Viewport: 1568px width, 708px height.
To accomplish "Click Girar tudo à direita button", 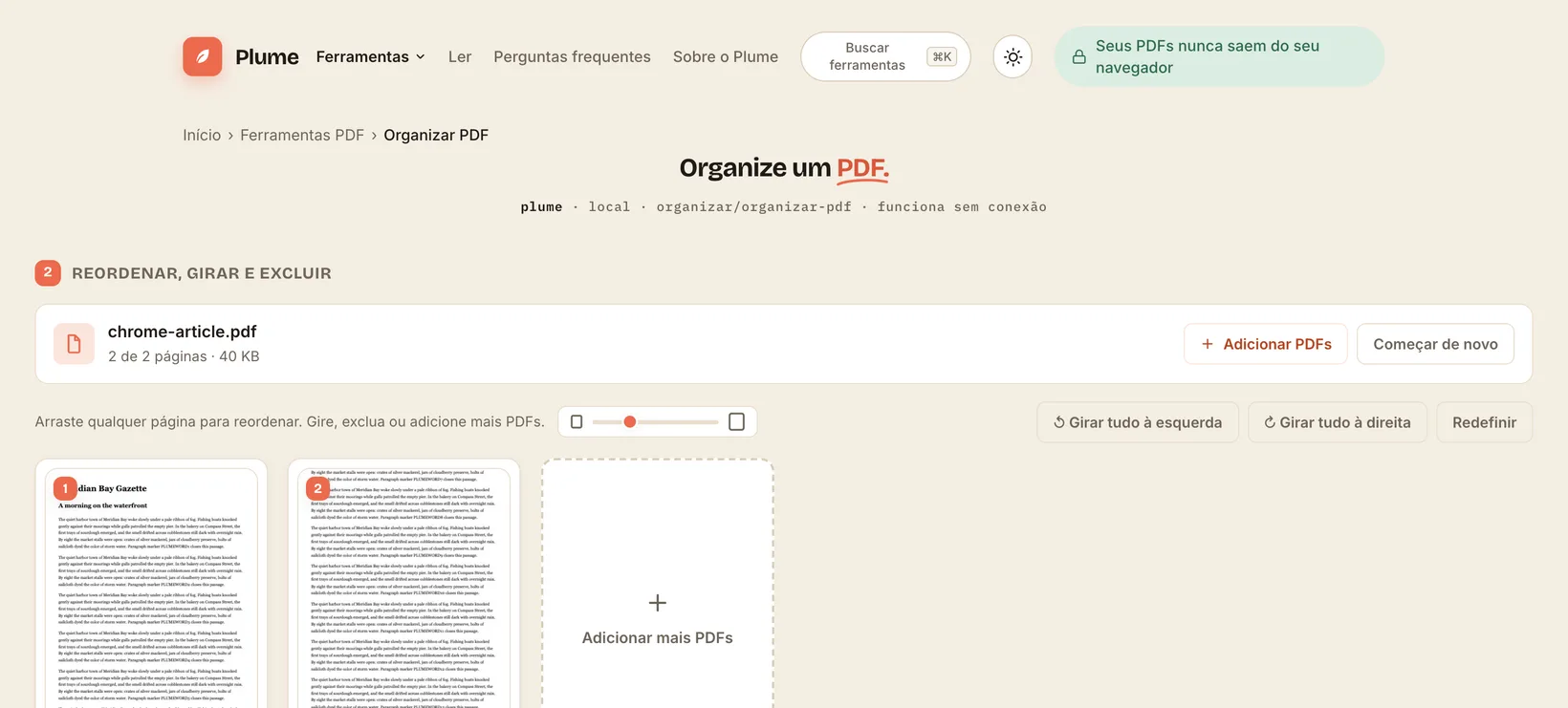I will 1338,422.
